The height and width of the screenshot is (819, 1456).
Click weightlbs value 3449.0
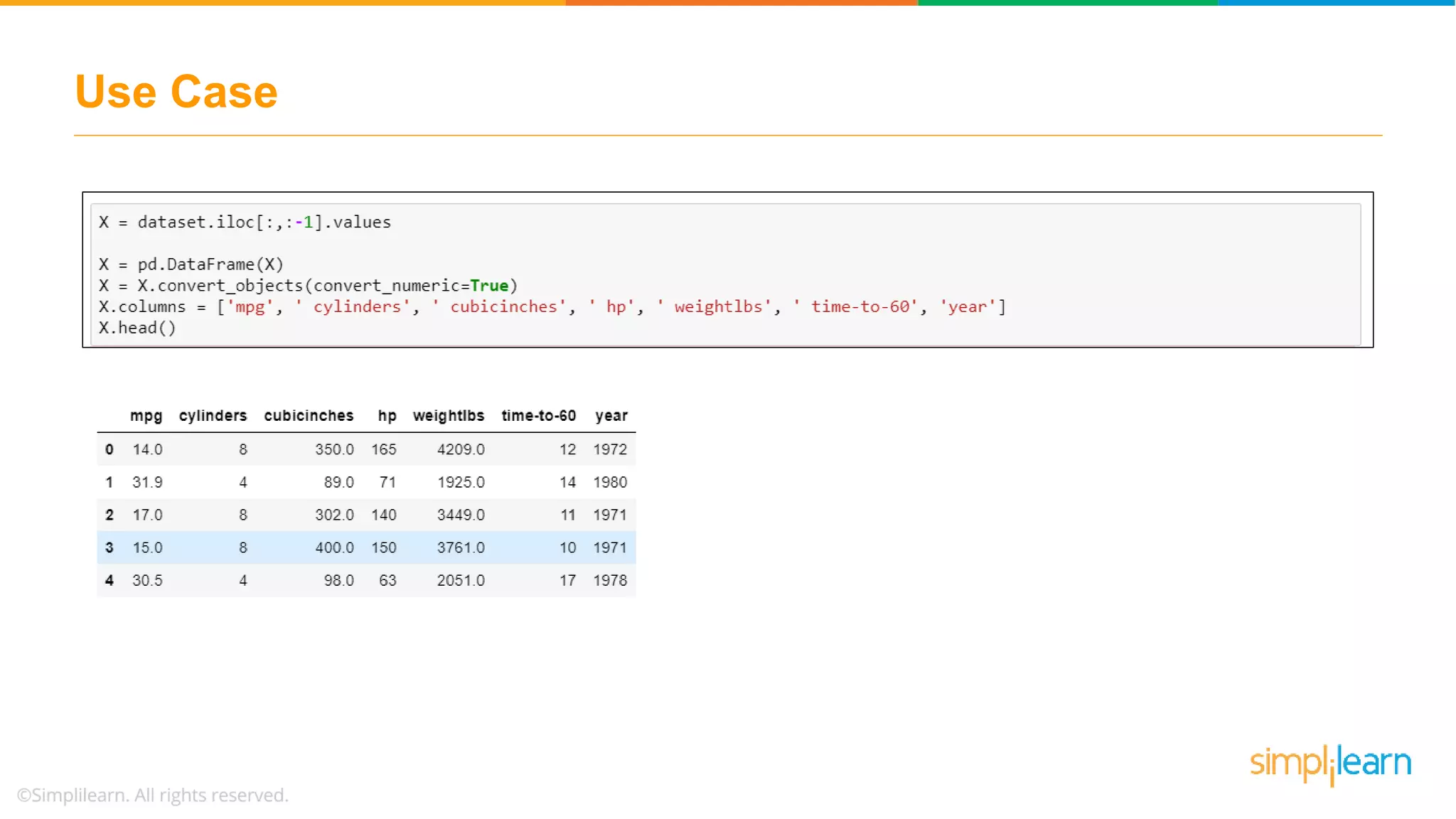(461, 515)
